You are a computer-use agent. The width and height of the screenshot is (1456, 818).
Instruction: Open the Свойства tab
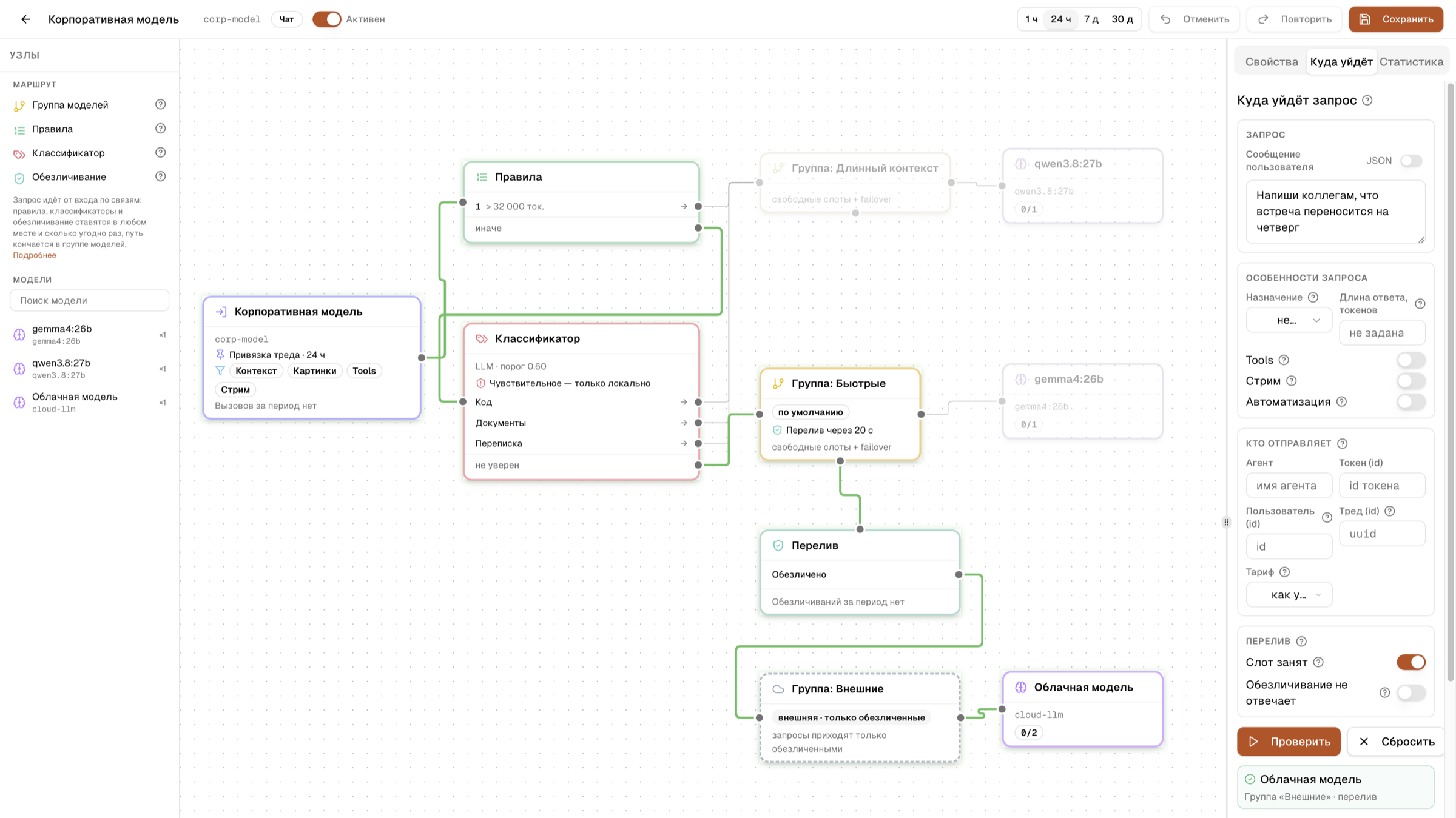click(1272, 62)
